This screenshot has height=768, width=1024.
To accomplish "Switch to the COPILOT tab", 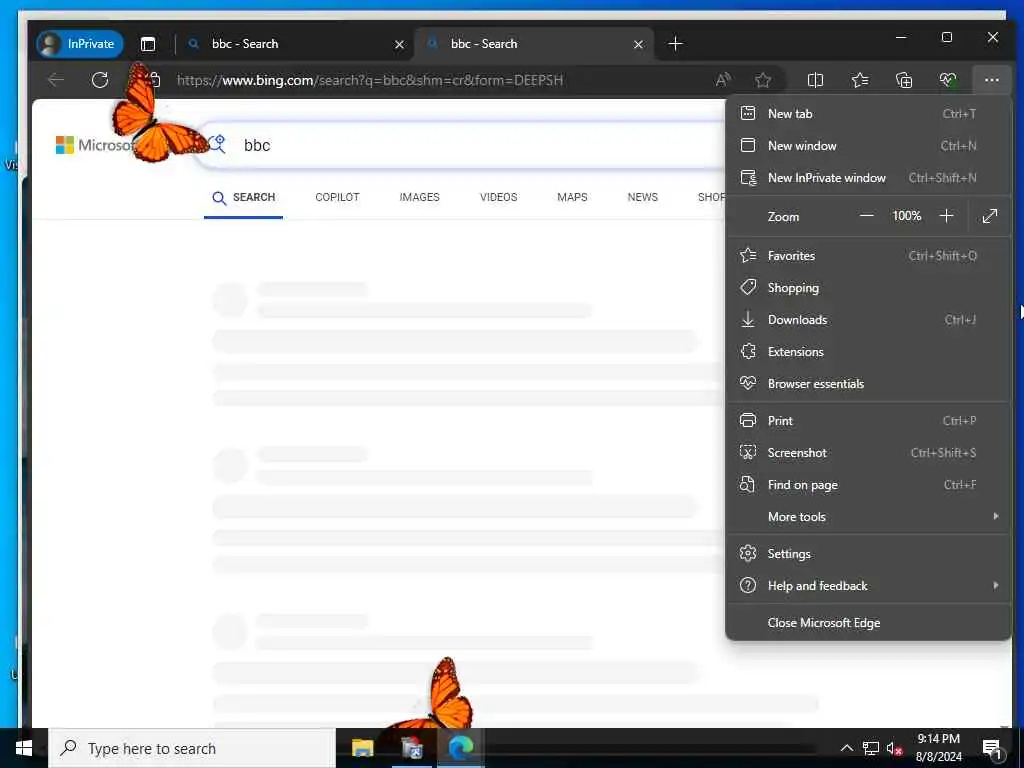I will pos(337,197).
